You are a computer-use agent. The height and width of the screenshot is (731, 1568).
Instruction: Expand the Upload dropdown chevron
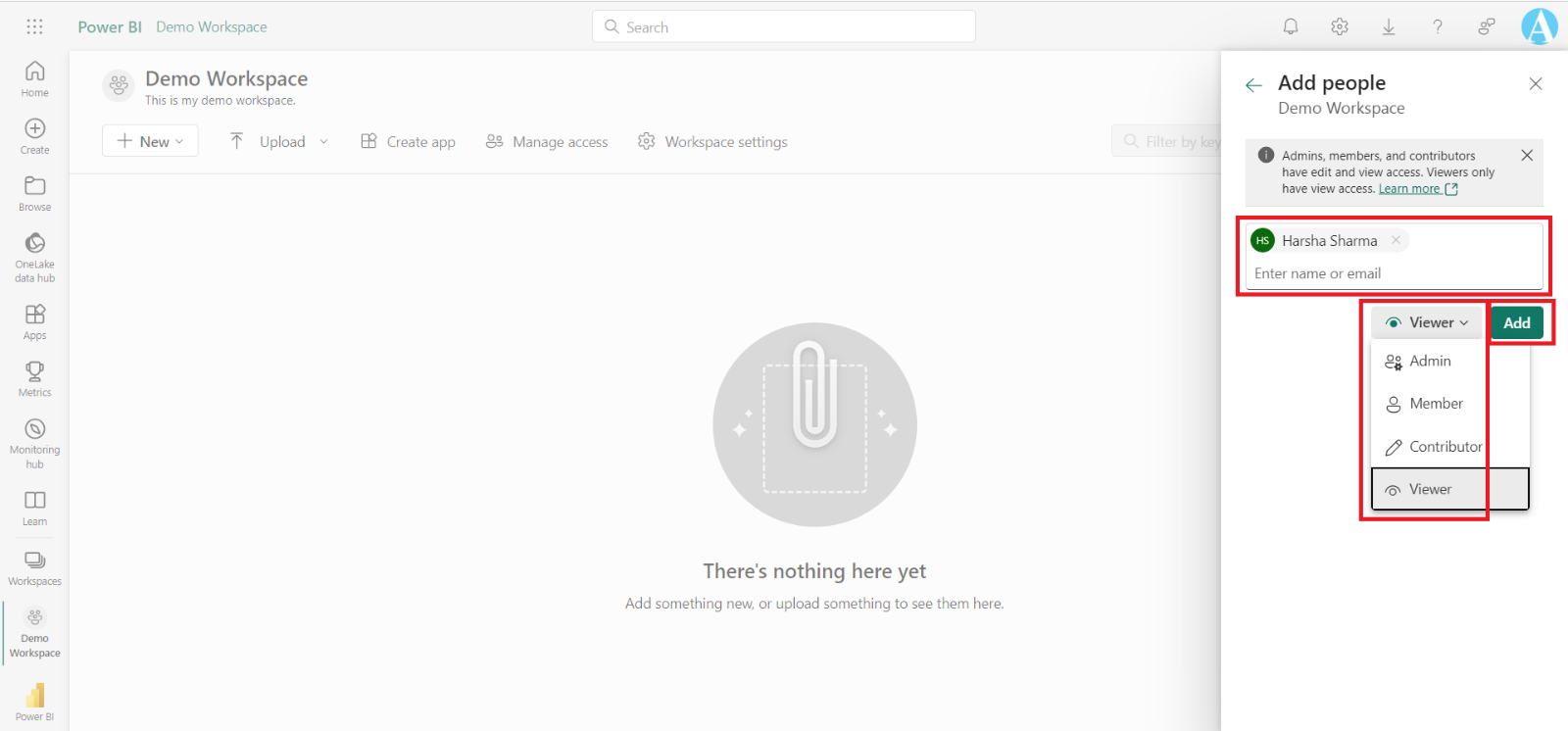(x=324, y=142)
